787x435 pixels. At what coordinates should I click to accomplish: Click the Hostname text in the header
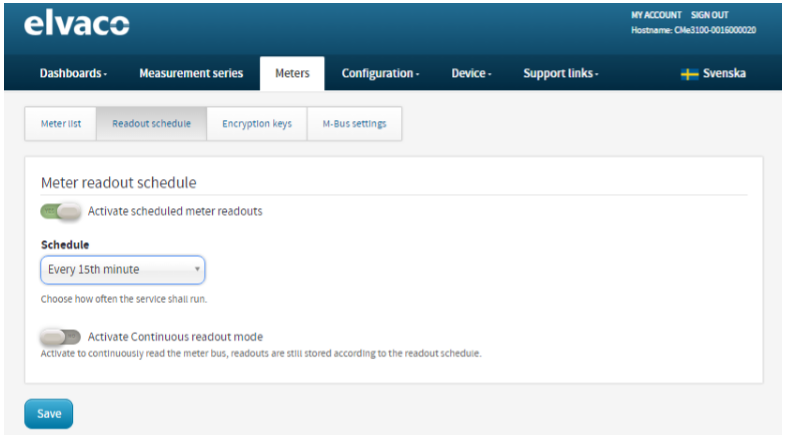coord(694,30)
